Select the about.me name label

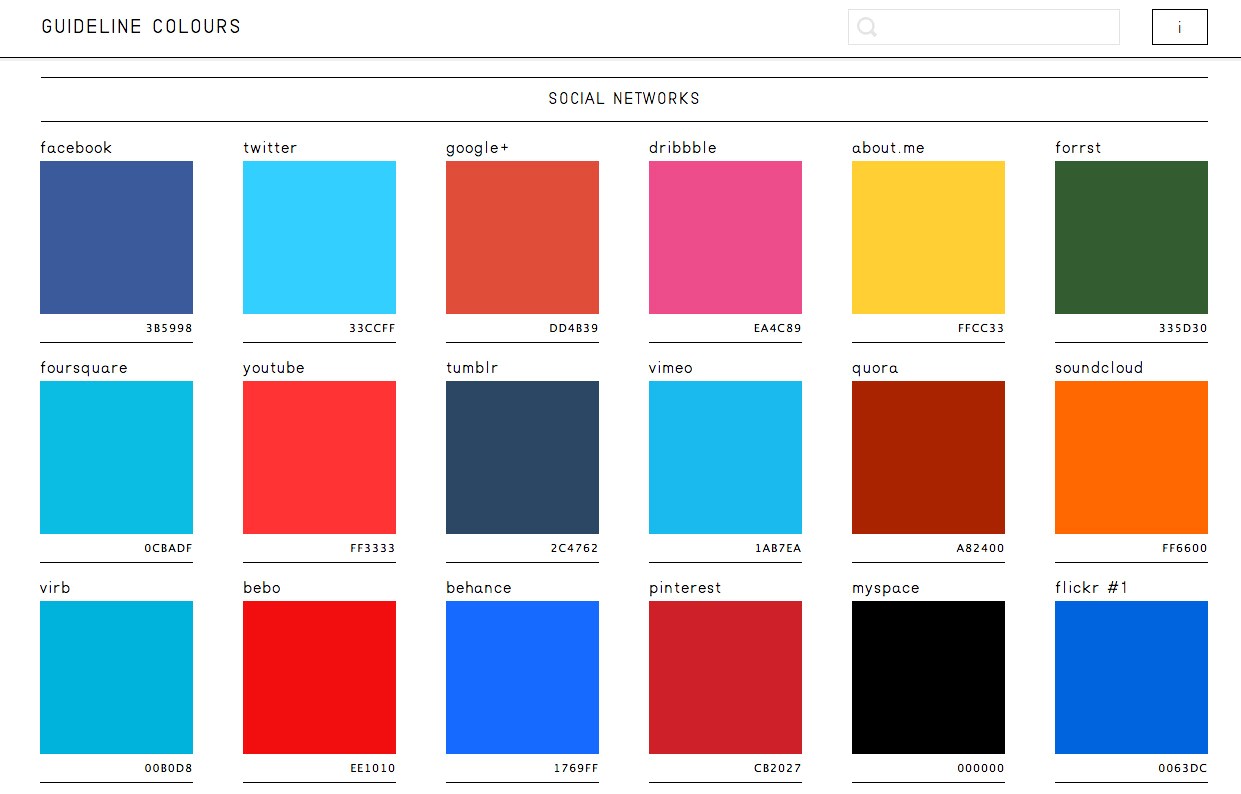[888, 148]
